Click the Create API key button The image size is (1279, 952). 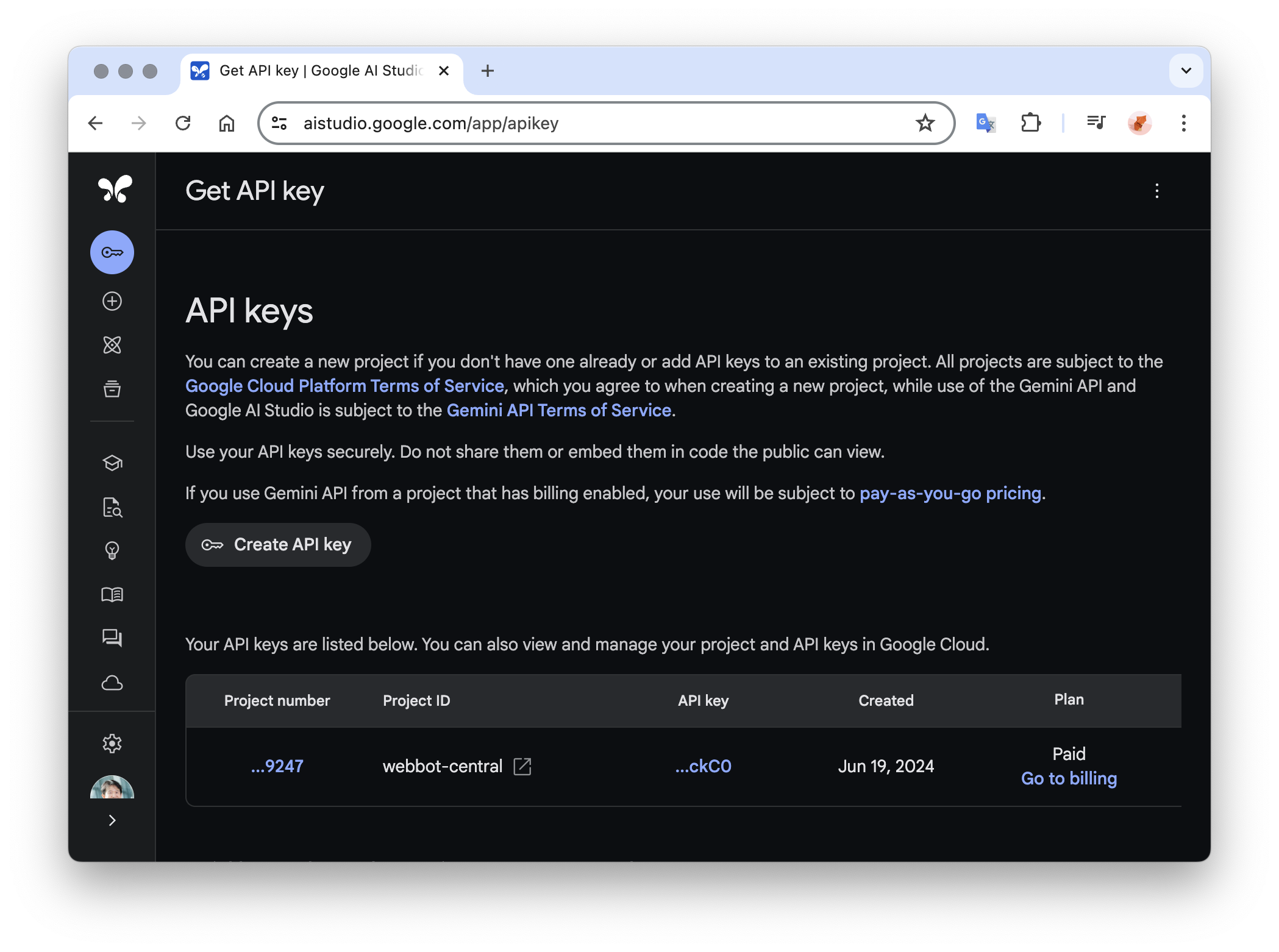(278, 545)
